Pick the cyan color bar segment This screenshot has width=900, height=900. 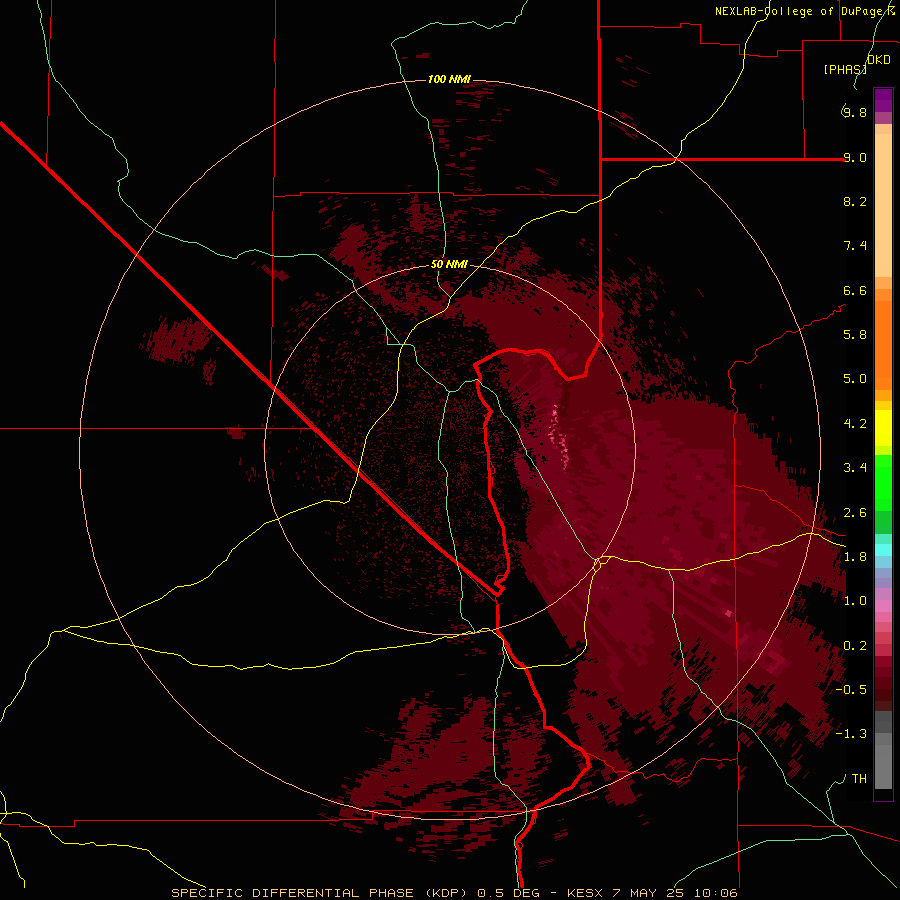tap(883, 550)
